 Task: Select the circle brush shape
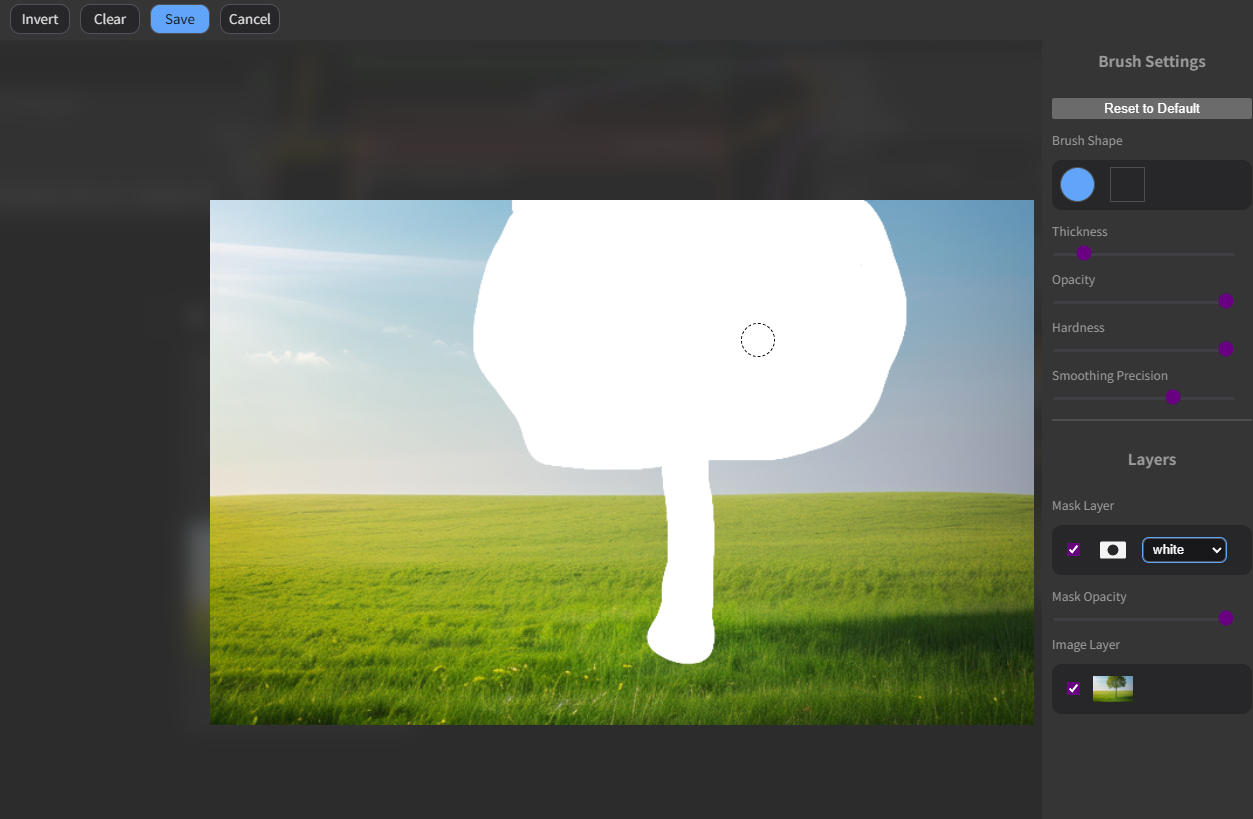(1077, 185)
